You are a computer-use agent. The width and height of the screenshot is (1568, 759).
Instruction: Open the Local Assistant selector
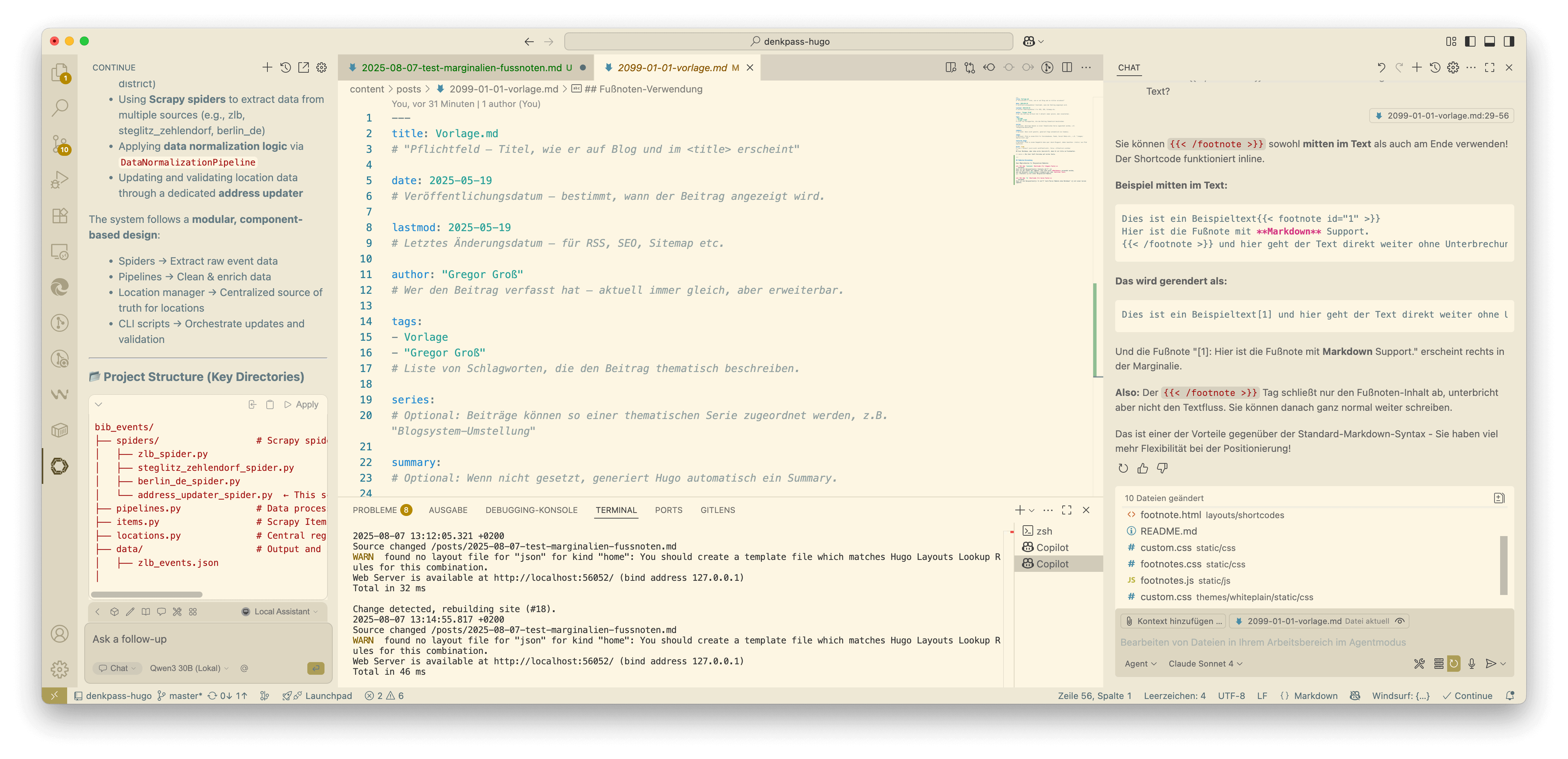(280, 612)
